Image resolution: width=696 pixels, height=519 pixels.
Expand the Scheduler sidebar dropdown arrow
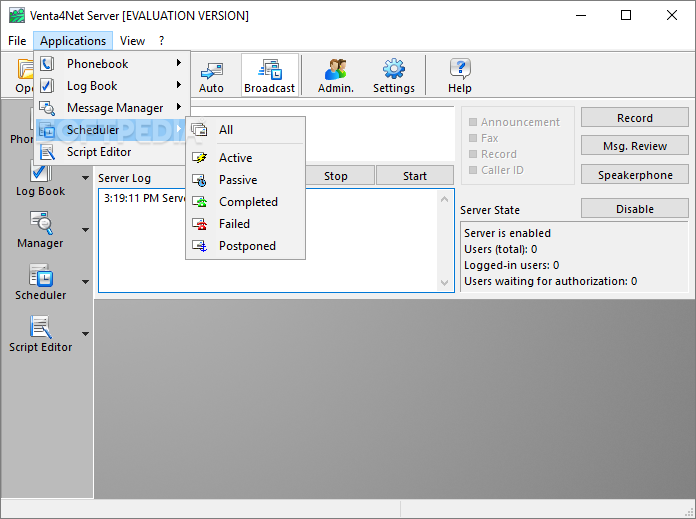pyautogui.click(x=86, y=282)
